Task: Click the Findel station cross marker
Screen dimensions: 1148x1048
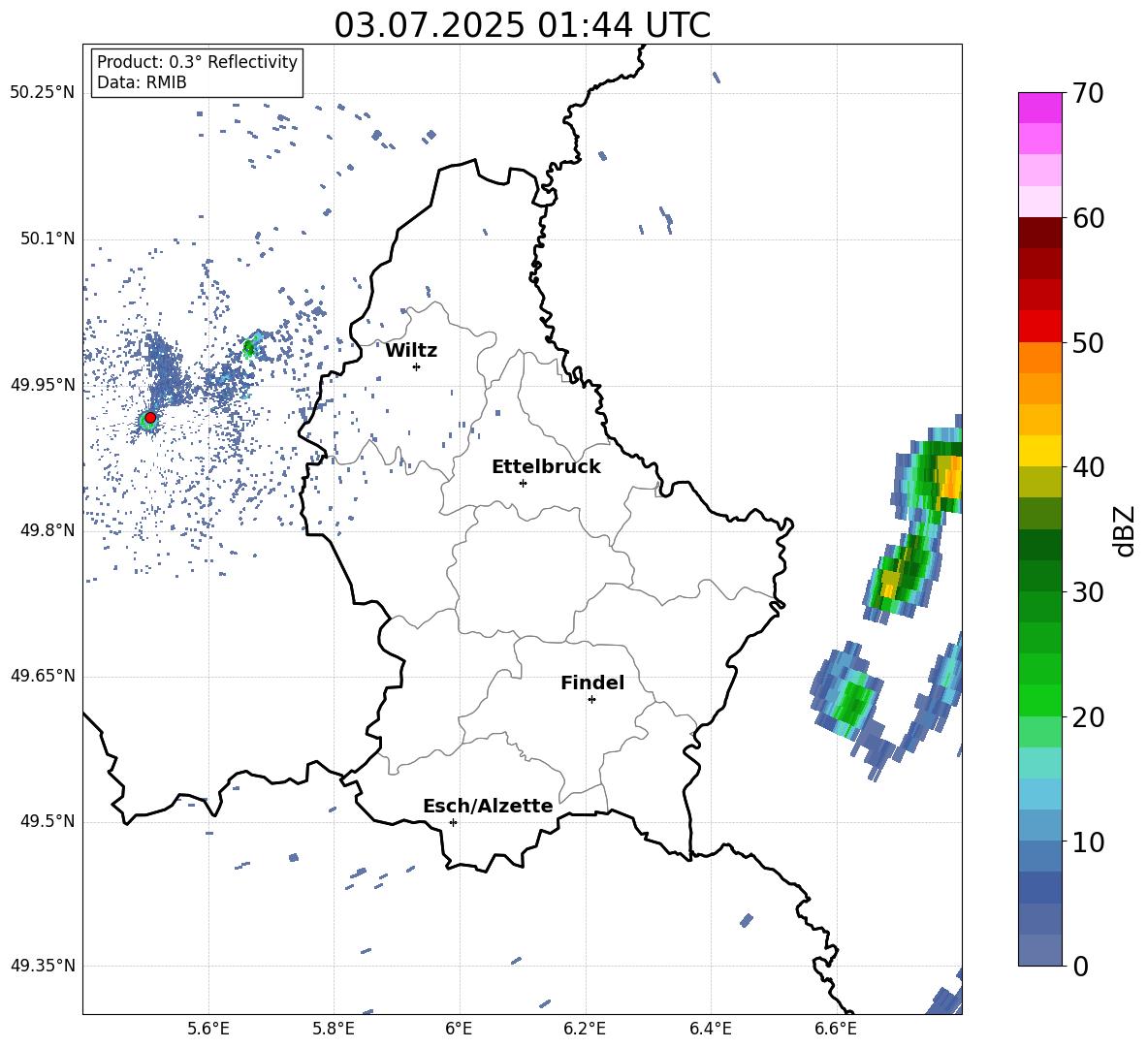Action: click(591, 699)
